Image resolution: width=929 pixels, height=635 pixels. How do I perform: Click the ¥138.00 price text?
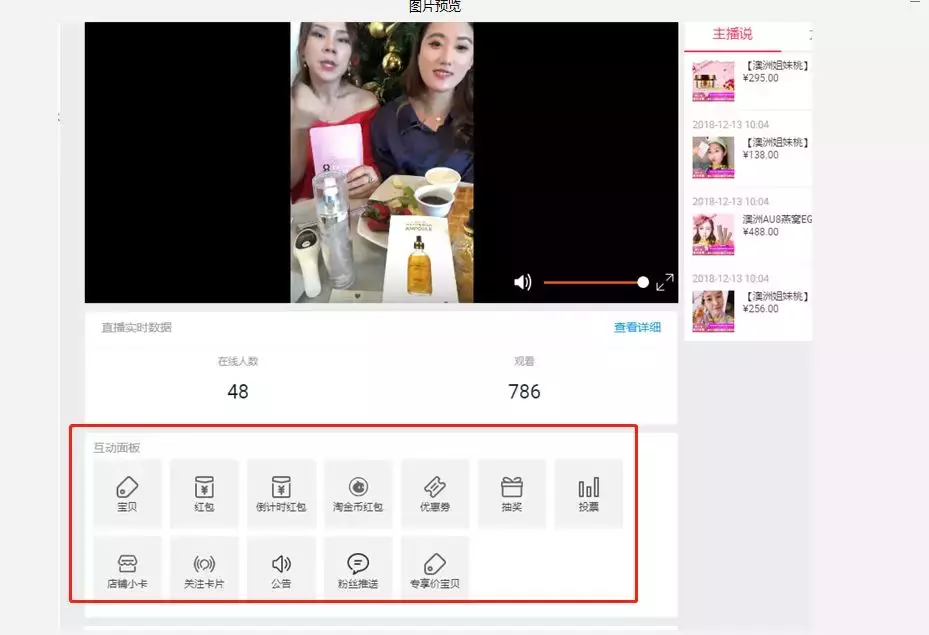click(x=761, y=155)
